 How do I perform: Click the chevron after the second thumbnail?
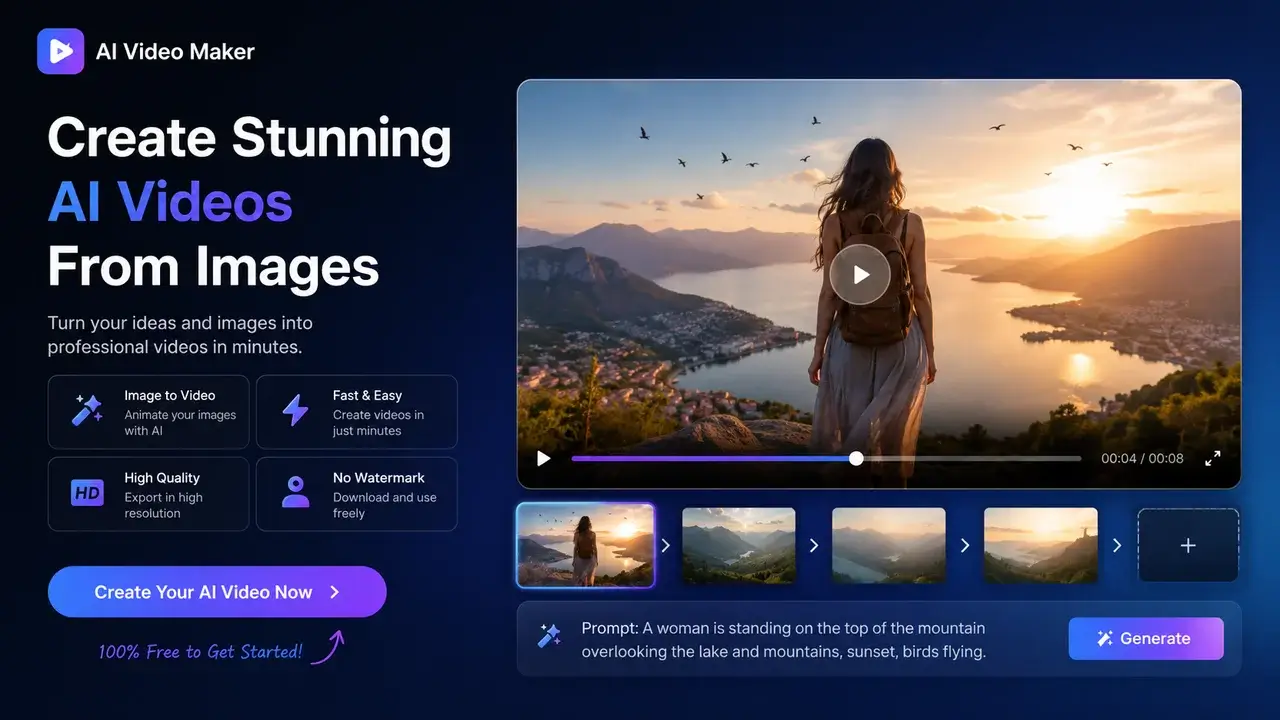pos(814,546)
